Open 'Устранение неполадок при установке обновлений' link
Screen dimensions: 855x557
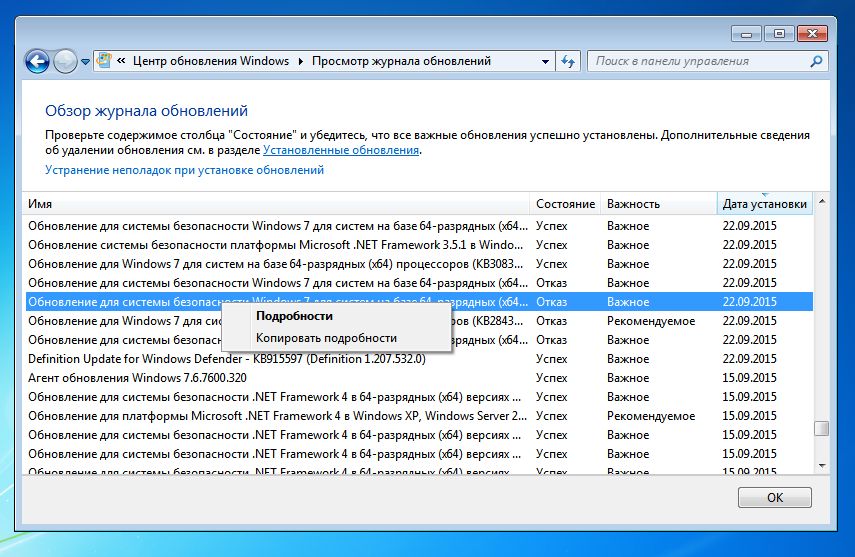(x=184, y=170)
